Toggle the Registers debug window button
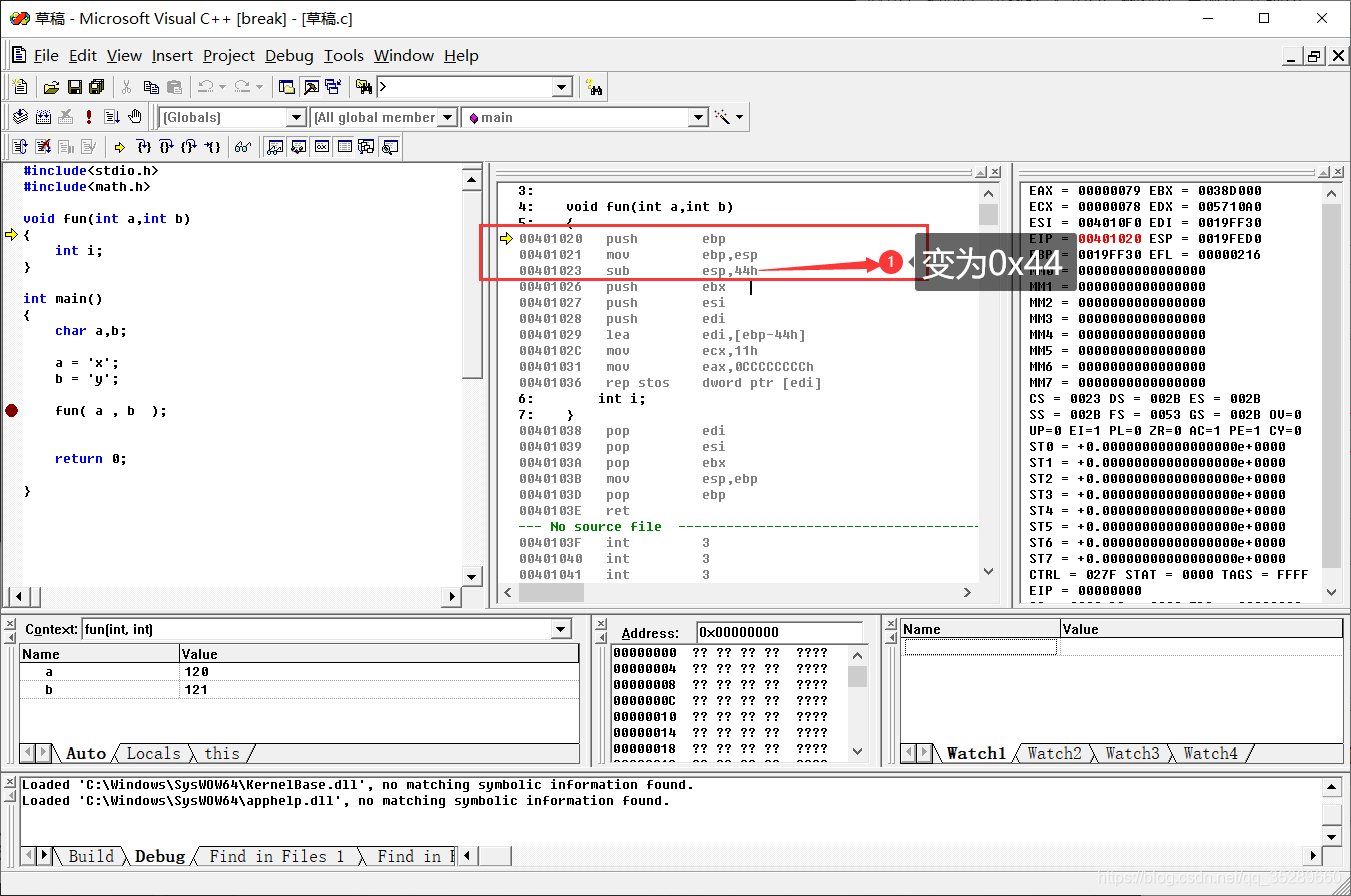The height and width of the screenshot is (896, 1351). click(x=322, y=147)
